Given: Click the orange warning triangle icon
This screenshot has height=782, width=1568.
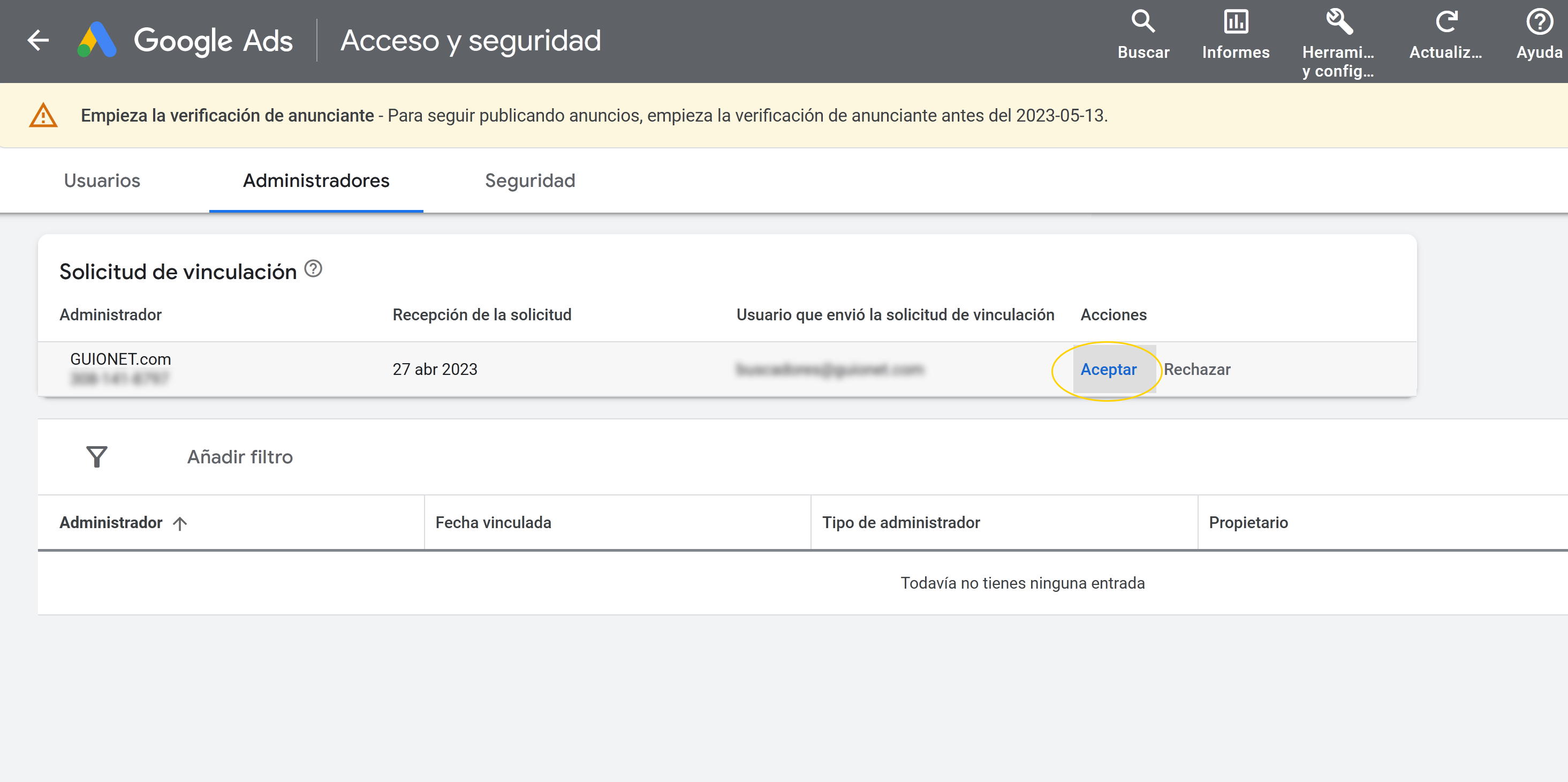Looking at the screenshot, I should [x=43, y=116].
